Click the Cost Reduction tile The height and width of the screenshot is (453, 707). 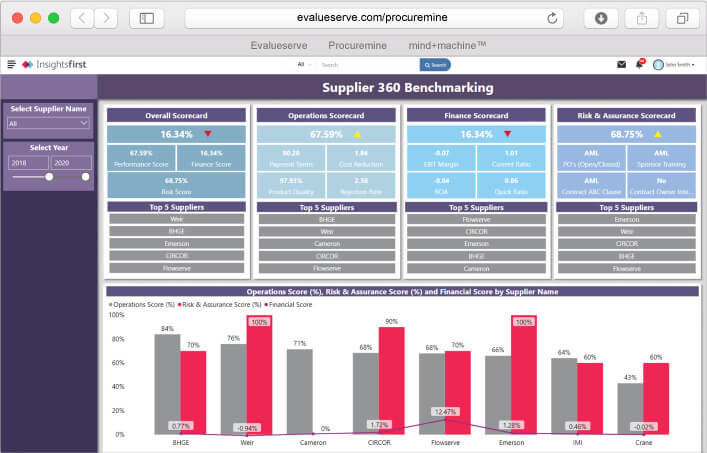coord(361,158)
